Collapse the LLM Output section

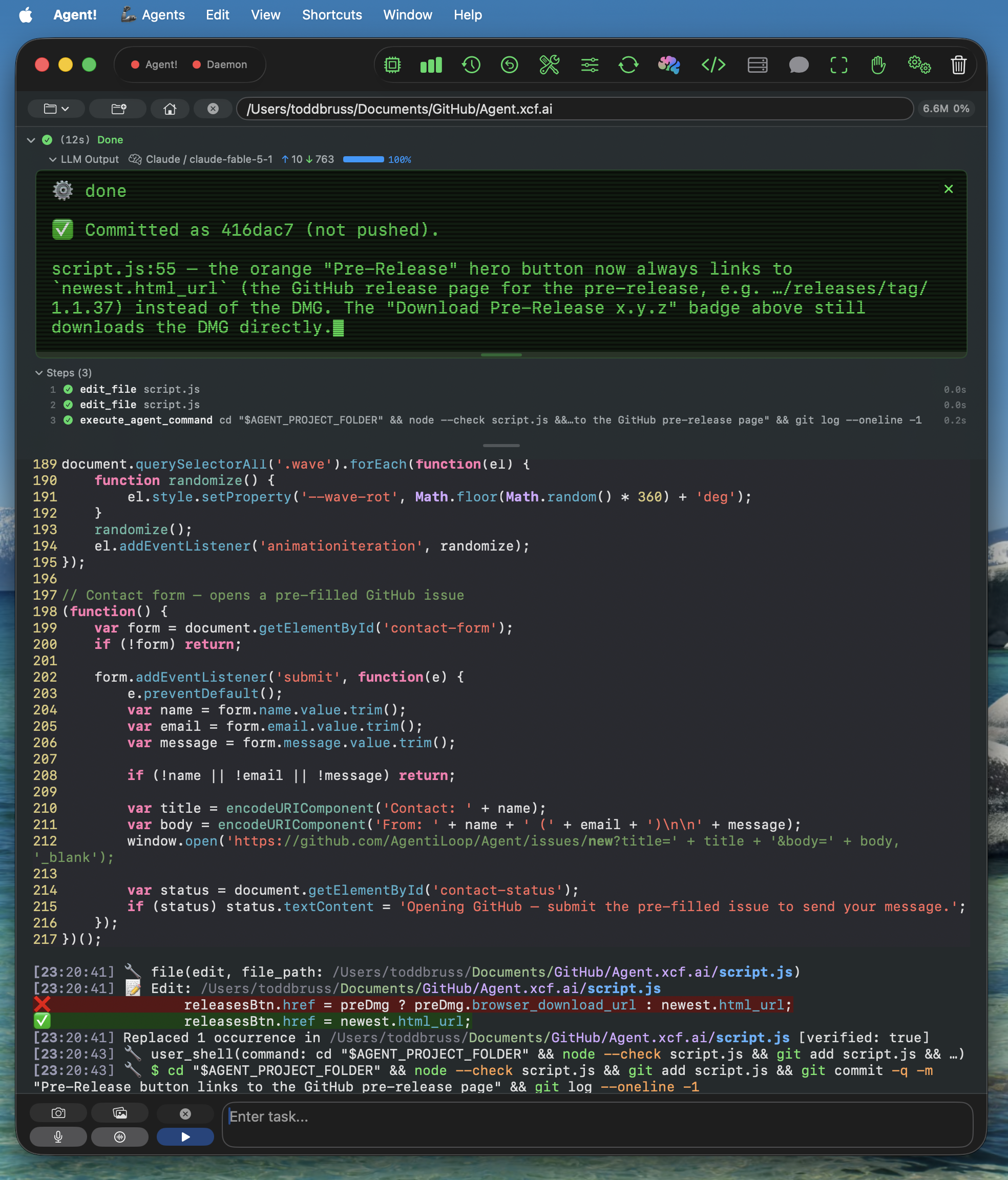coord(52,159)
